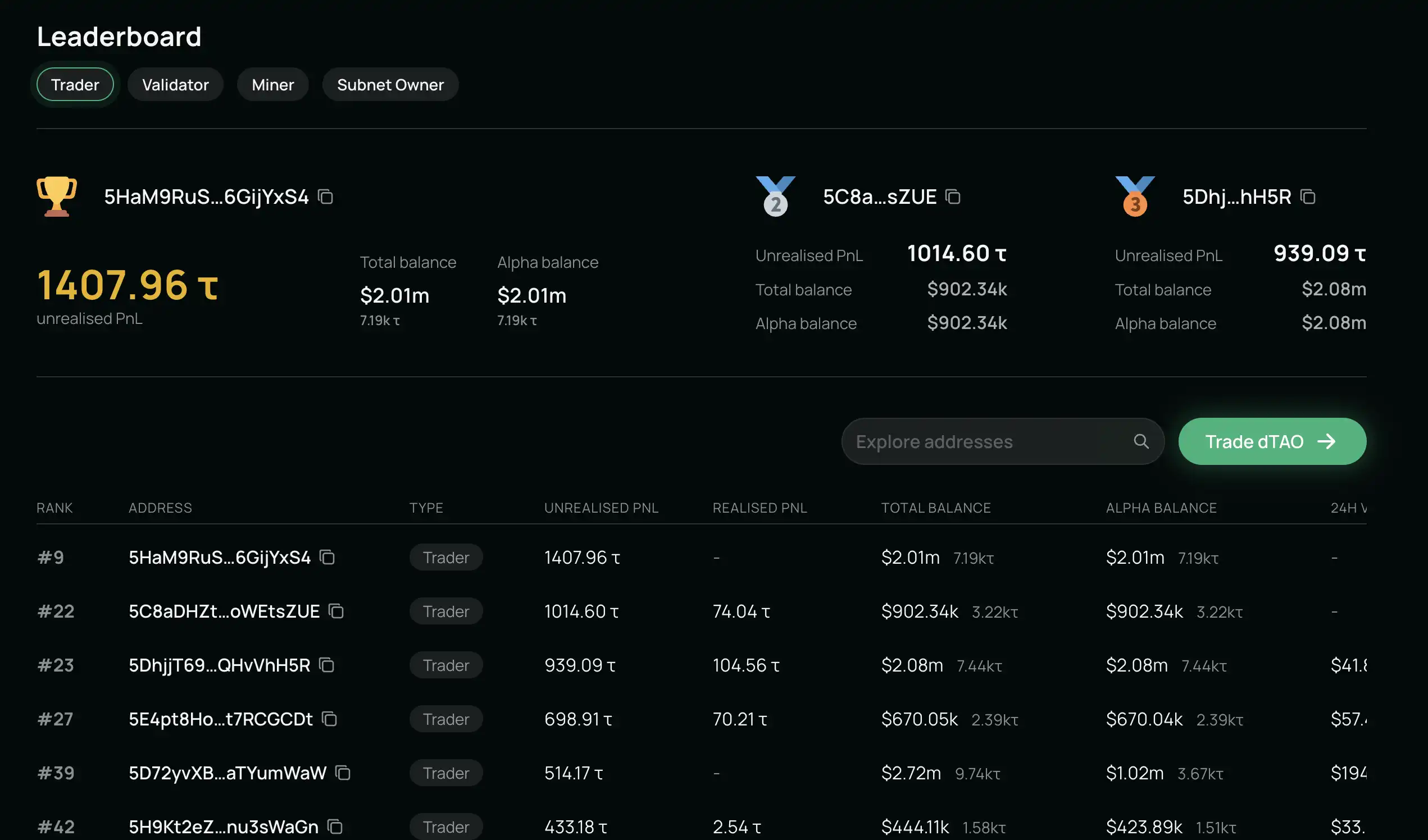Switch to the Miner tab
1428x840 pixels.
[272, 85]
